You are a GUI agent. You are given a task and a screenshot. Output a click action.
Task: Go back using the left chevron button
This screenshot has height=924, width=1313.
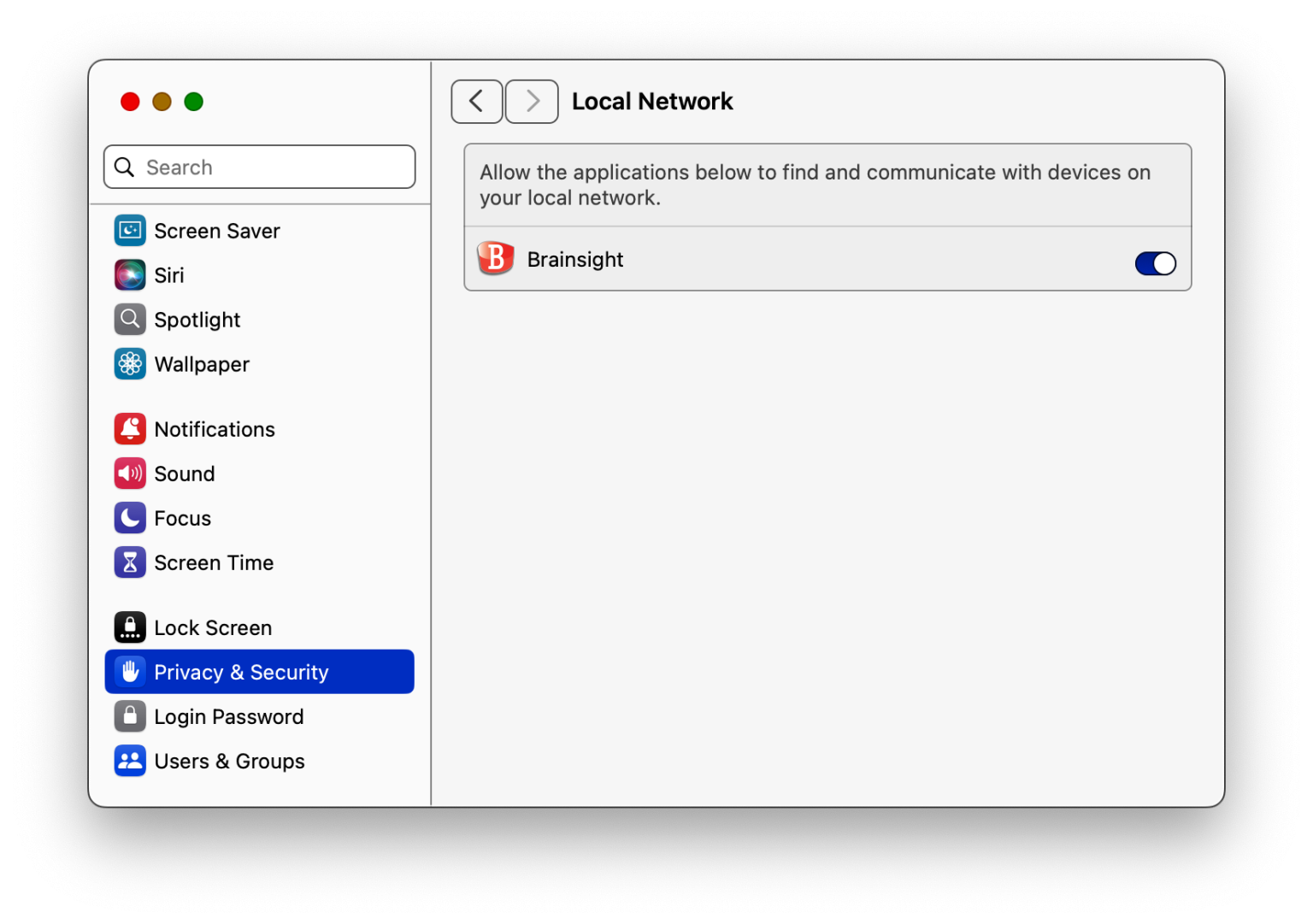click(476, 101)
